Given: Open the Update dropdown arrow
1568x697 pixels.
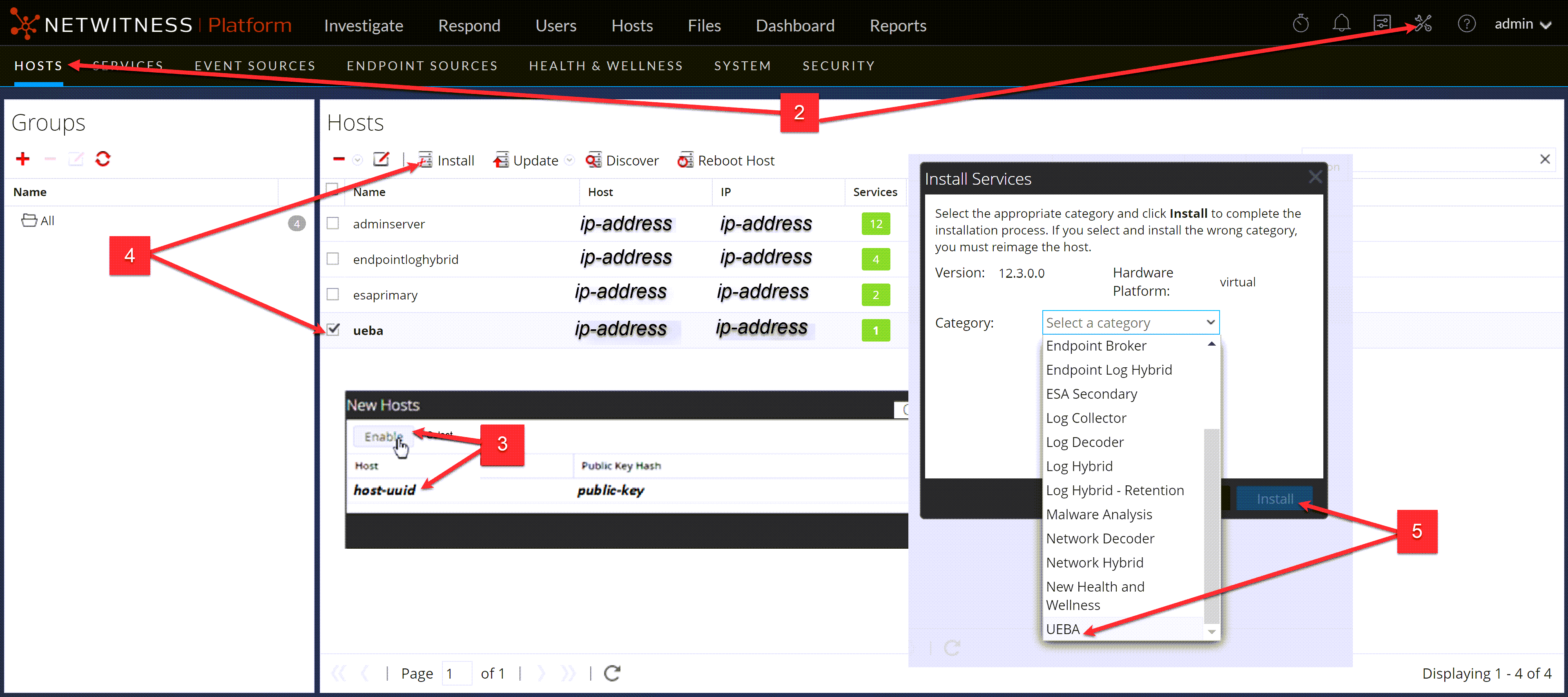Looking at the screenshot, I should [x=569, y=161].
